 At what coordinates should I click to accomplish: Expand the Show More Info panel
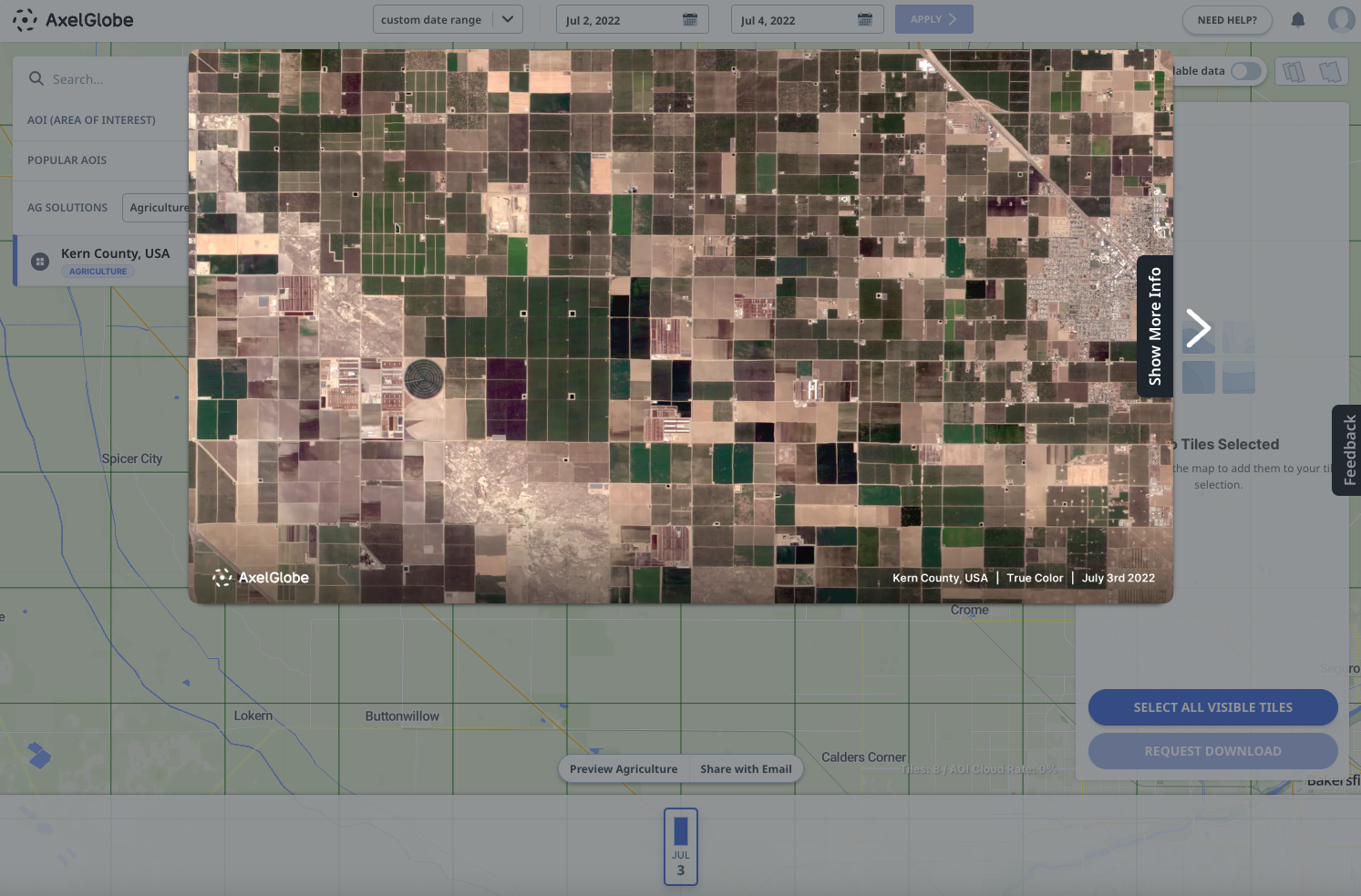[1155, 326]
